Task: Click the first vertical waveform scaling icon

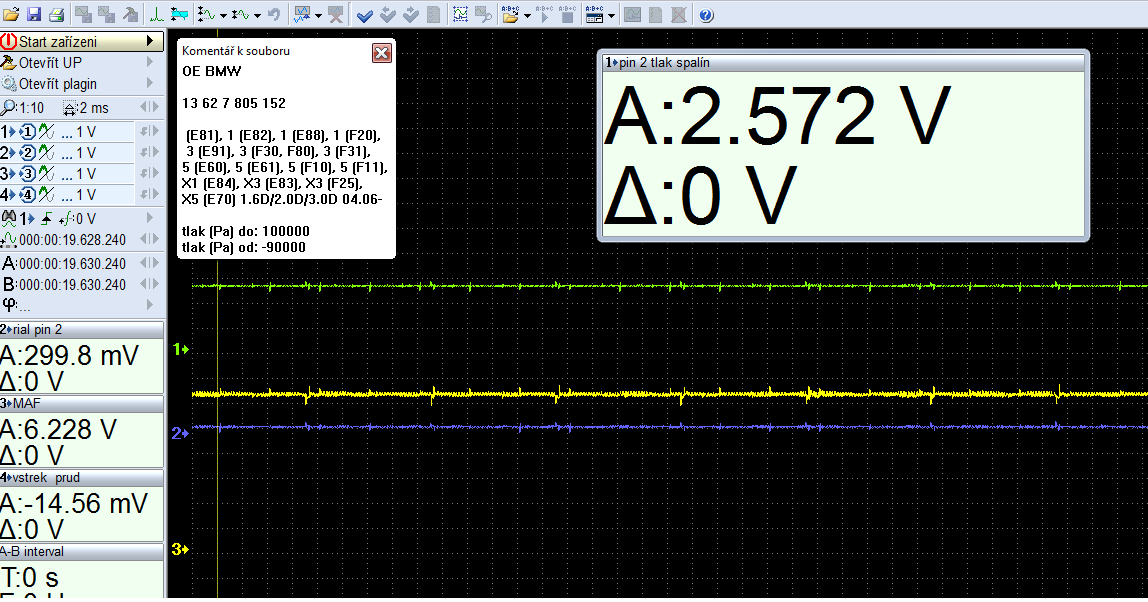Action: click(206, 14)
